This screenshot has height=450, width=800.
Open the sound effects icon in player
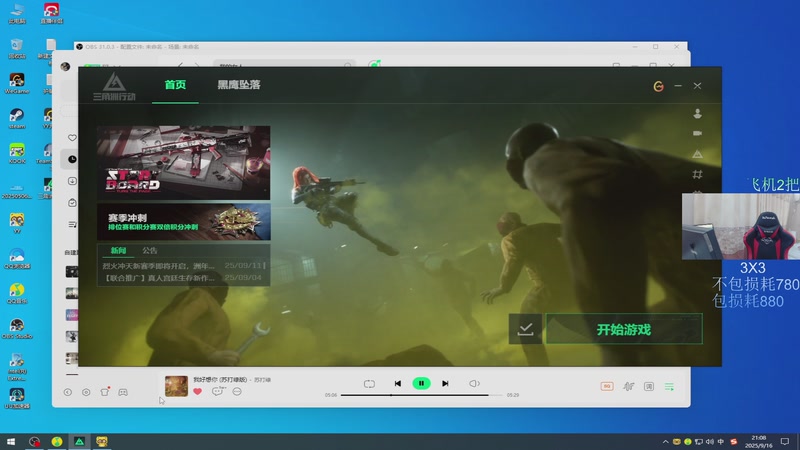(629, 387)
